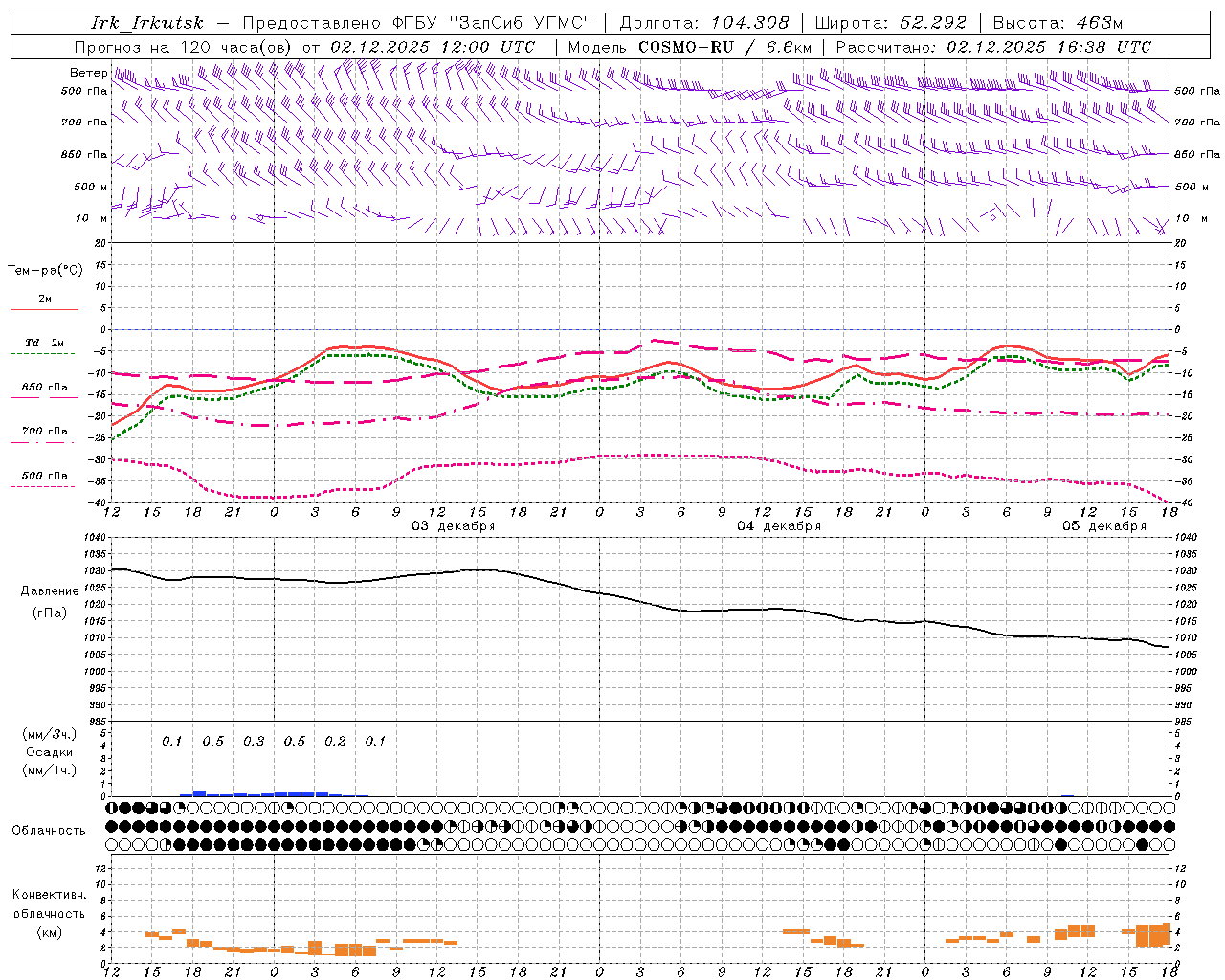Image resolution: width=1225 pixels, height=980 pixels.
Task: Click the station name Irk_Irkutsk in header
Action: (x=148, y=23)
